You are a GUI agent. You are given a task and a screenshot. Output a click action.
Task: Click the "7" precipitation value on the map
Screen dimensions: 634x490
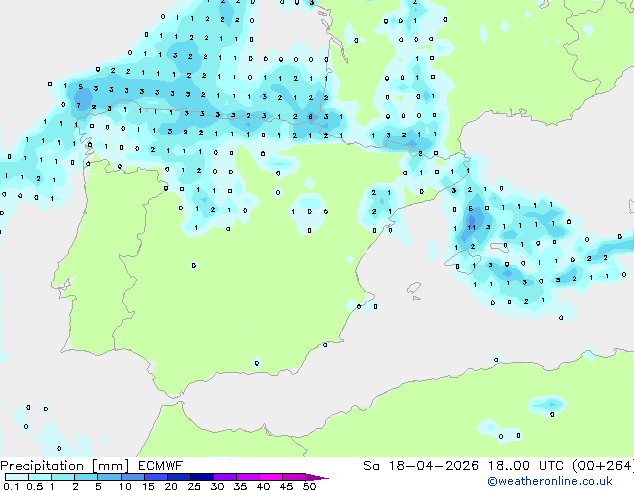point(78,106)
